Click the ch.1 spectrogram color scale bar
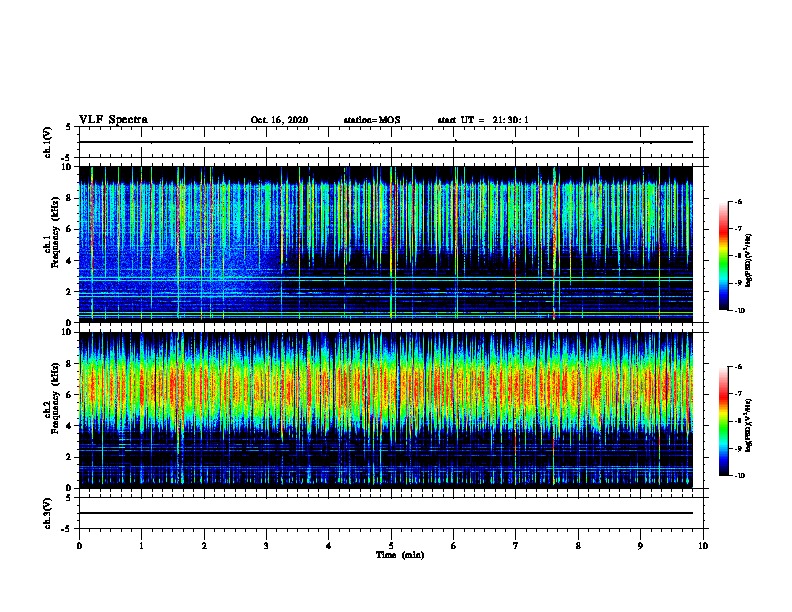Screen dimensions: 792x612 [724, 256]
